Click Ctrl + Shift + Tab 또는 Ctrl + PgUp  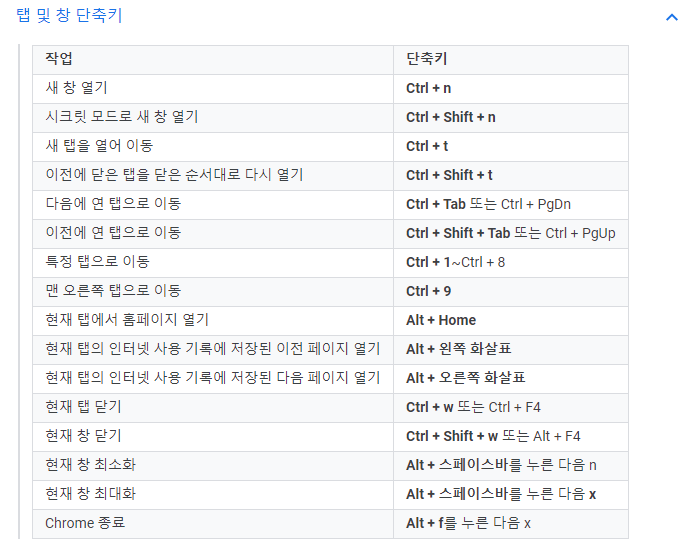[x=511, y=233]
